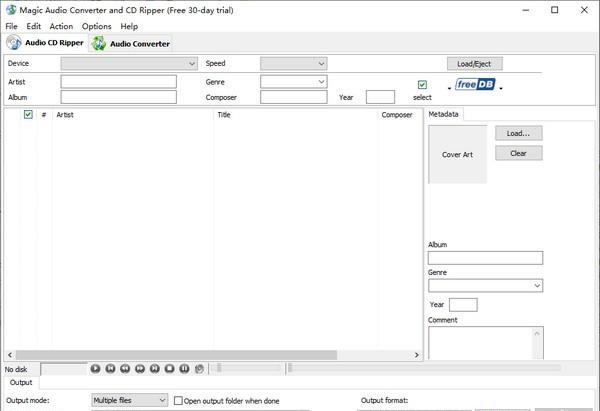This screenshot has height=411, width=600.
Task: Open the Output mode dropdown
Action: (x=129, y=400)
